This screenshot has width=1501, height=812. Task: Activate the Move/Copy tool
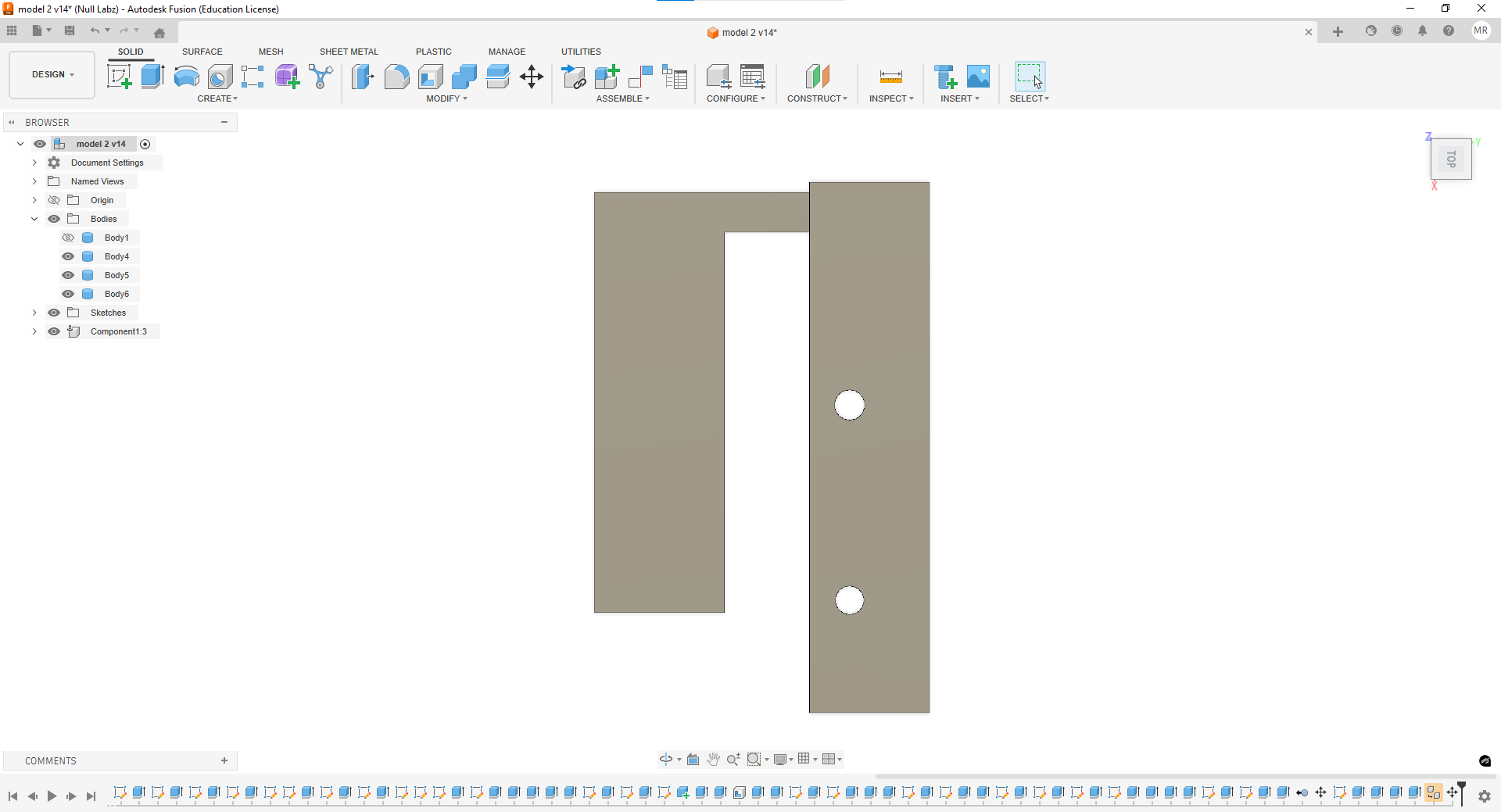point(532,77)
